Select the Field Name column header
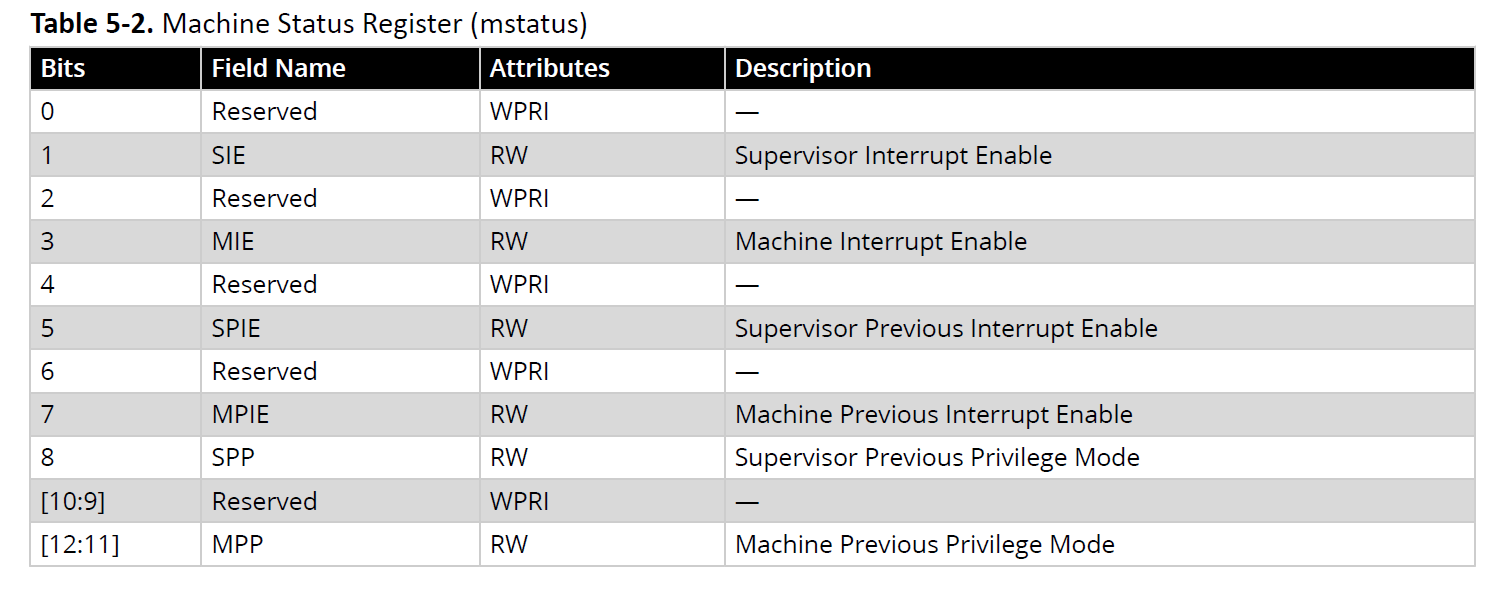Viewport: 1509px width, 595px height. tap(278, 69)
